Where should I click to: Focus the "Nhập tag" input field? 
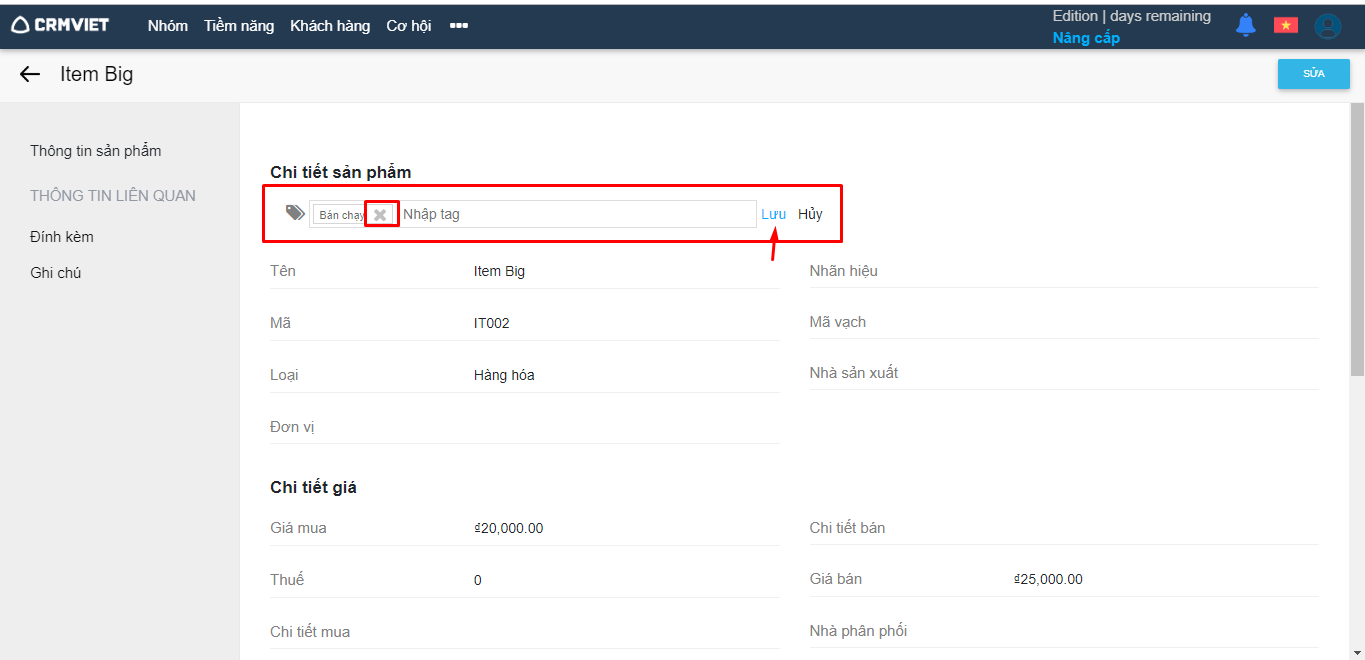tap(575, 214)
